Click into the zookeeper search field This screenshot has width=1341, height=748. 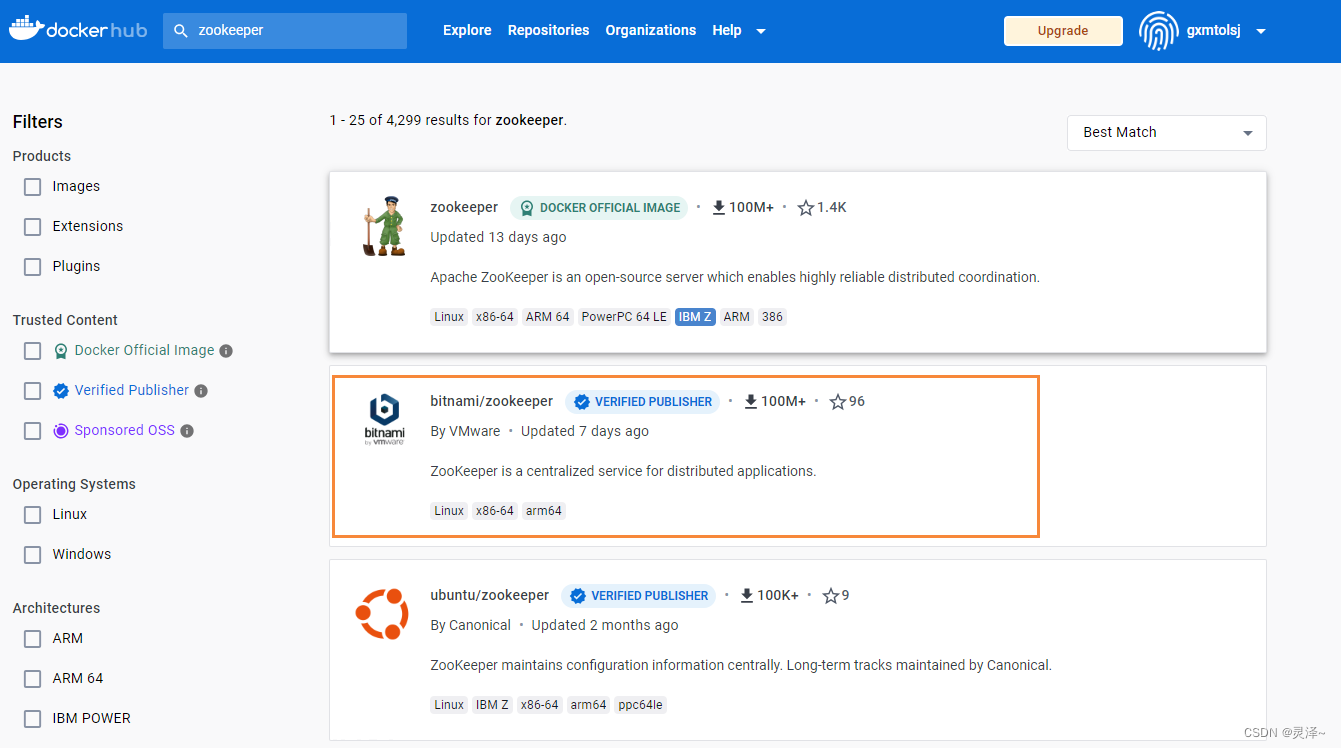pyautogui.click(x=285, y=31)
